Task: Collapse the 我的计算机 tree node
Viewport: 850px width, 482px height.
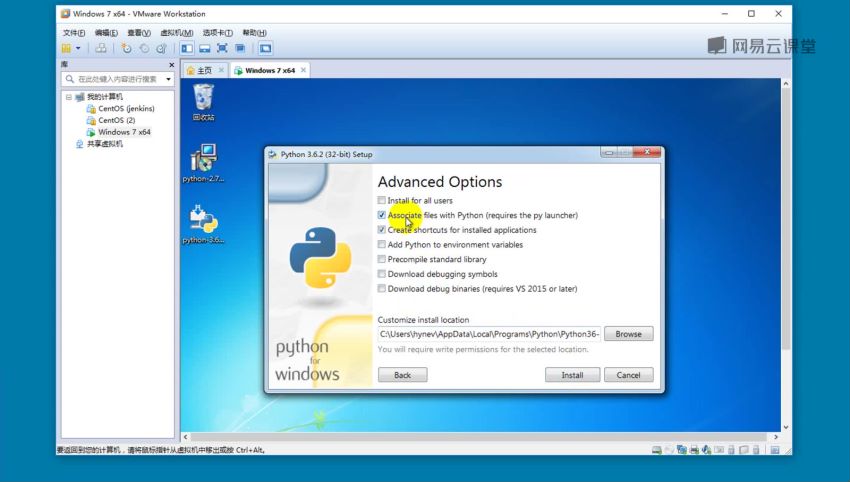Action: tap(69, 97)
